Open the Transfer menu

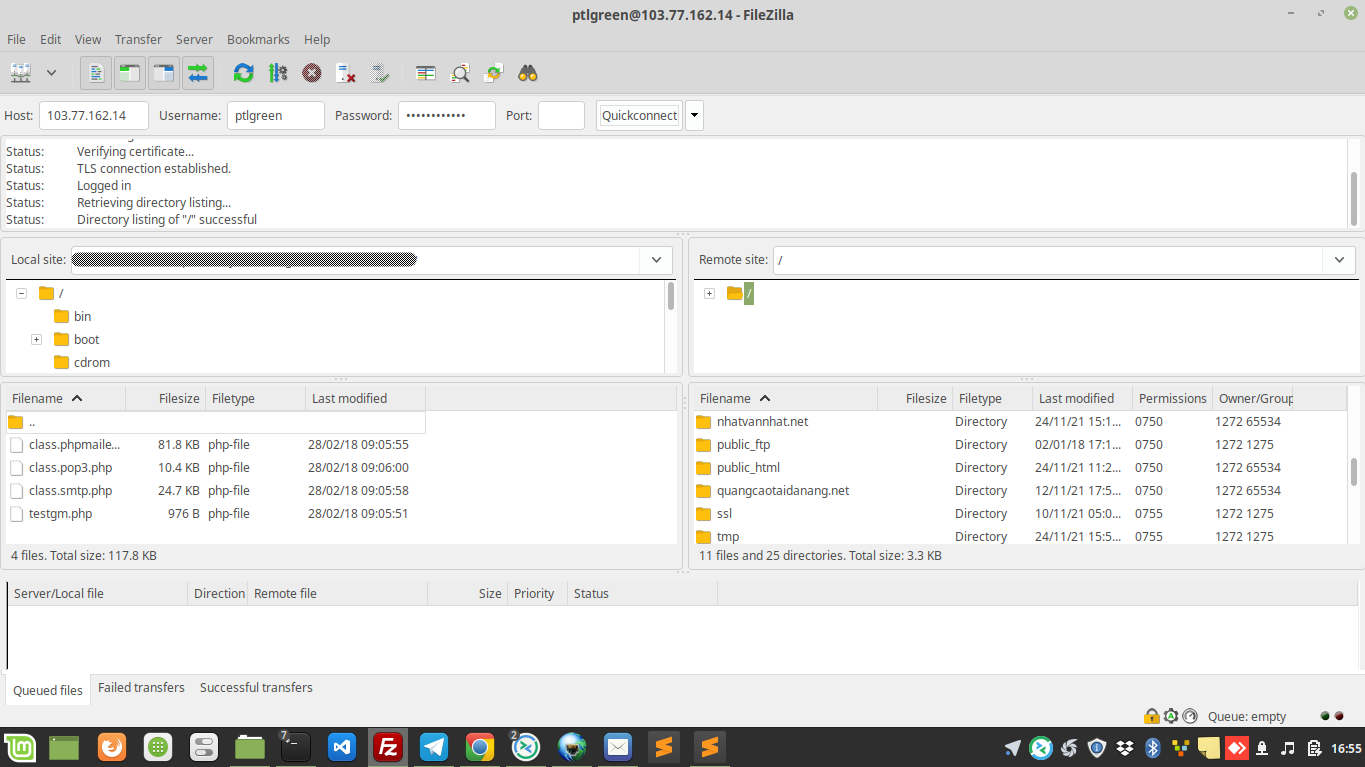(138, 39)
